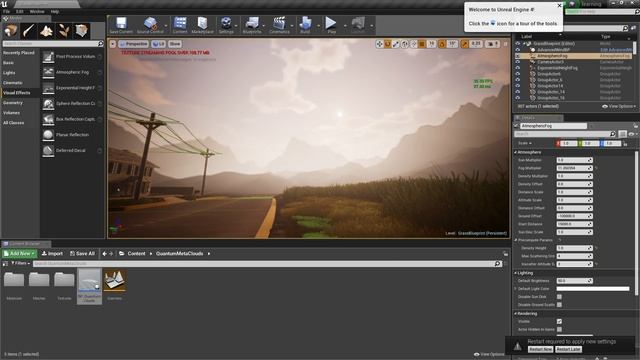Open Marketplace toolbar icon
This screenshot has width=640, height=360.
click(x=202, y=25)
